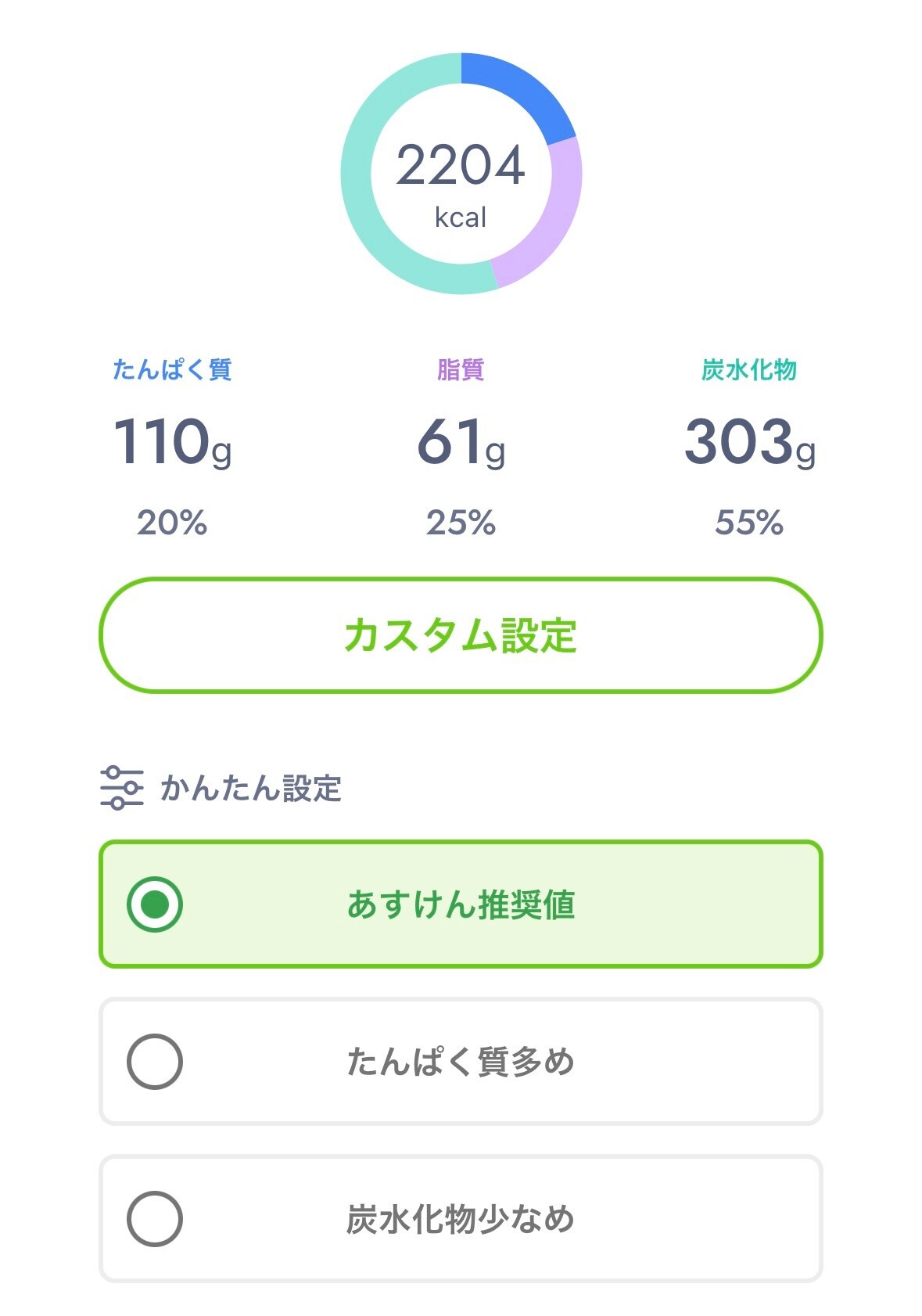Select the 炭水化物少なめ radio button

(x=155, y=1219)
